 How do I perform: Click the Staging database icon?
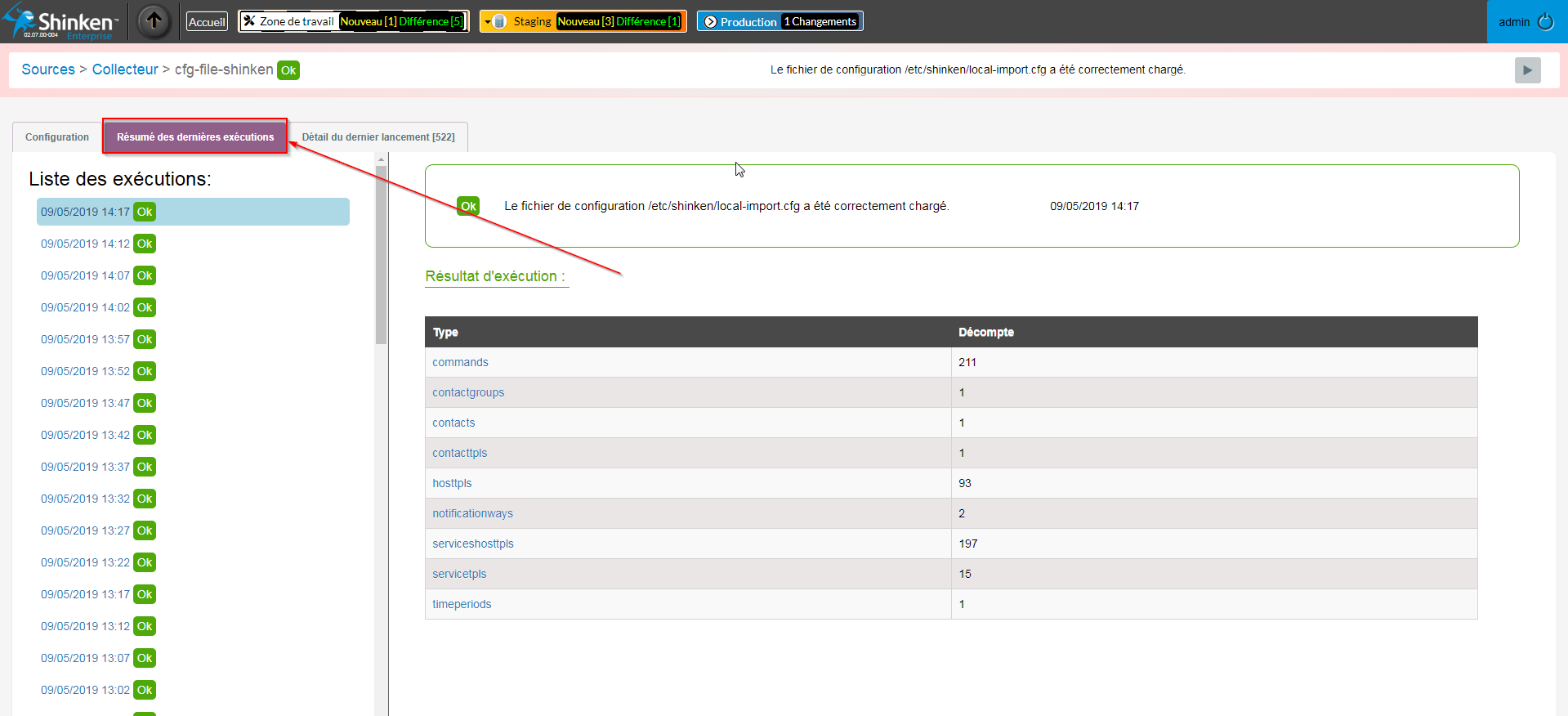coord(500,21)
